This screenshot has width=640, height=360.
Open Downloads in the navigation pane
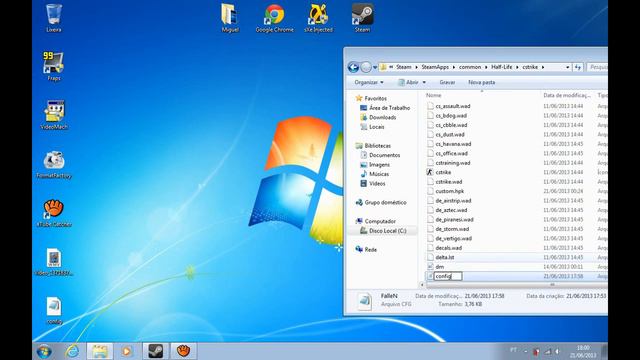[382, 118]
